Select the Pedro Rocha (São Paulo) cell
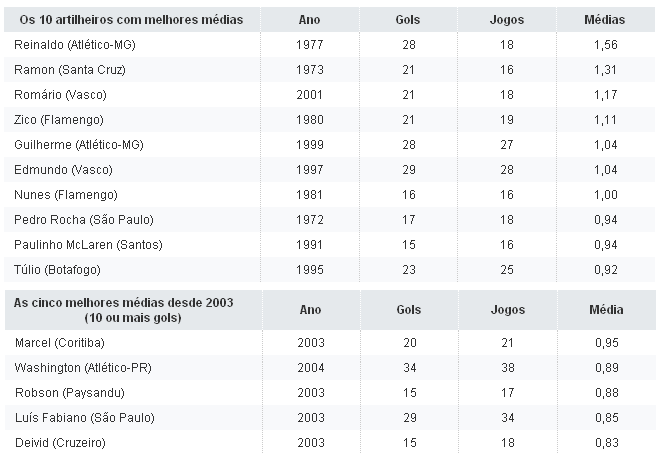659x463 pixels. tap(85, 220)
